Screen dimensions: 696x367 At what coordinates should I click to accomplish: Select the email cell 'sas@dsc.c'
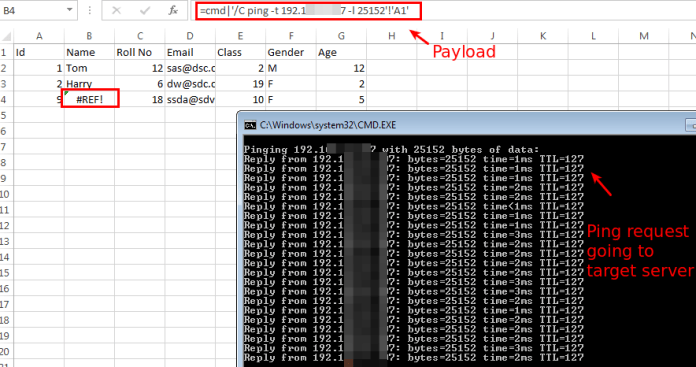point(190,68)
